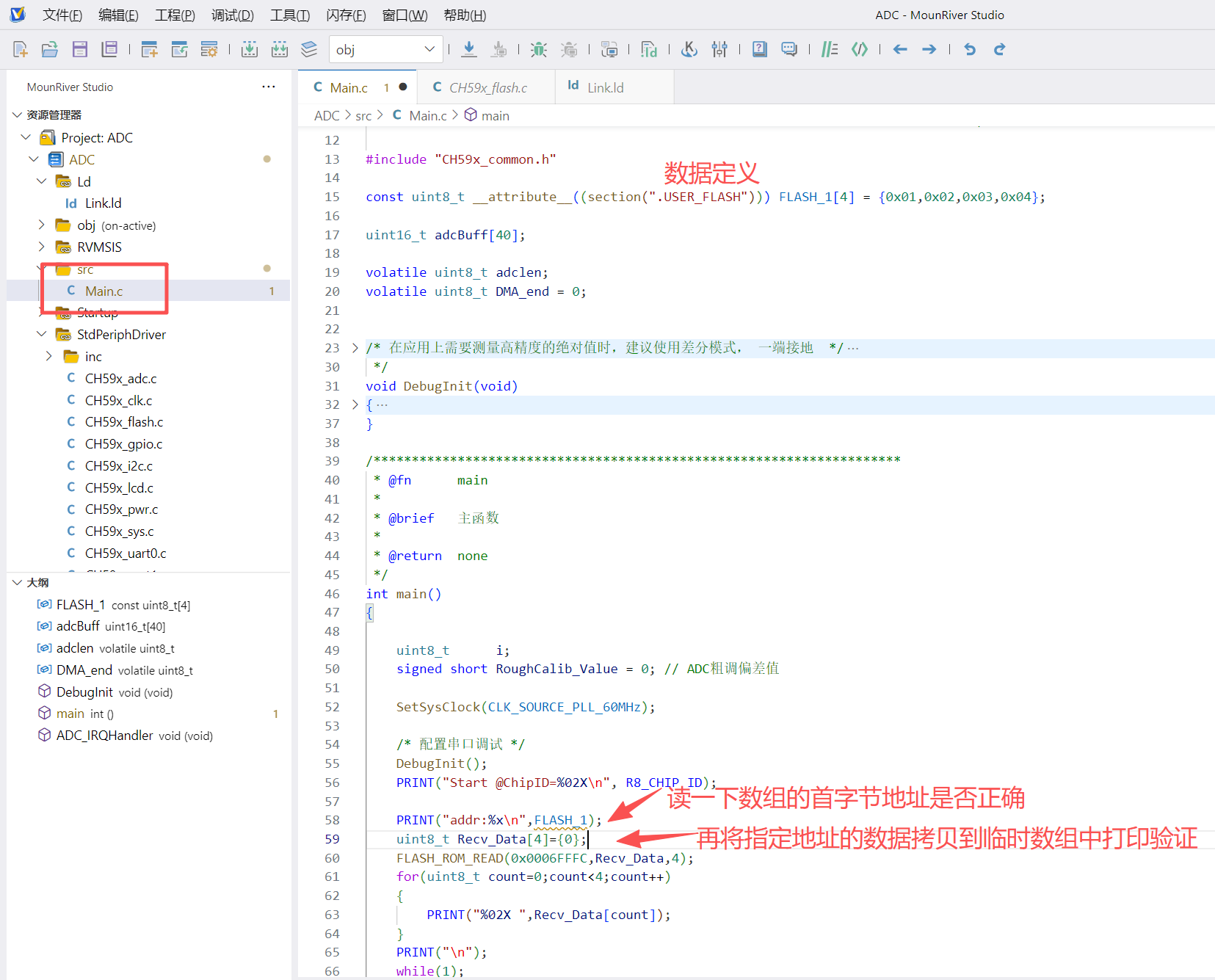Click the K refresh toolbar icon
Screen dimensions: 1215x980
[689, 49]
